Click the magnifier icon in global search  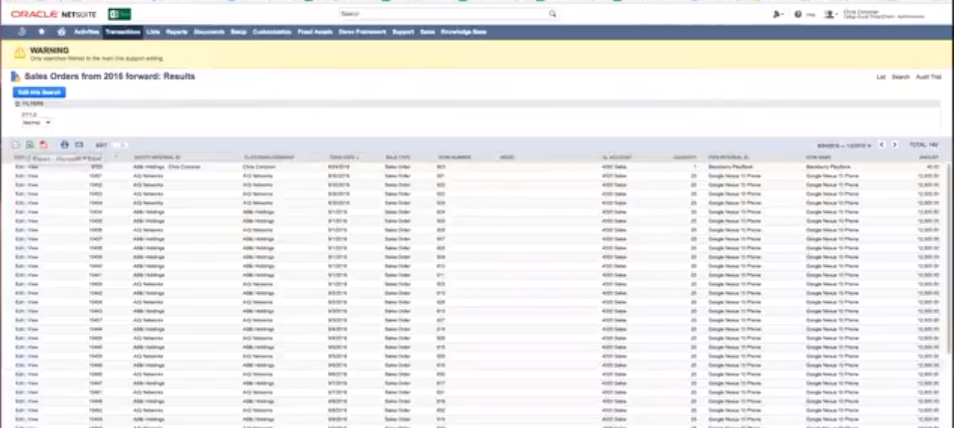tap(552, 13)
